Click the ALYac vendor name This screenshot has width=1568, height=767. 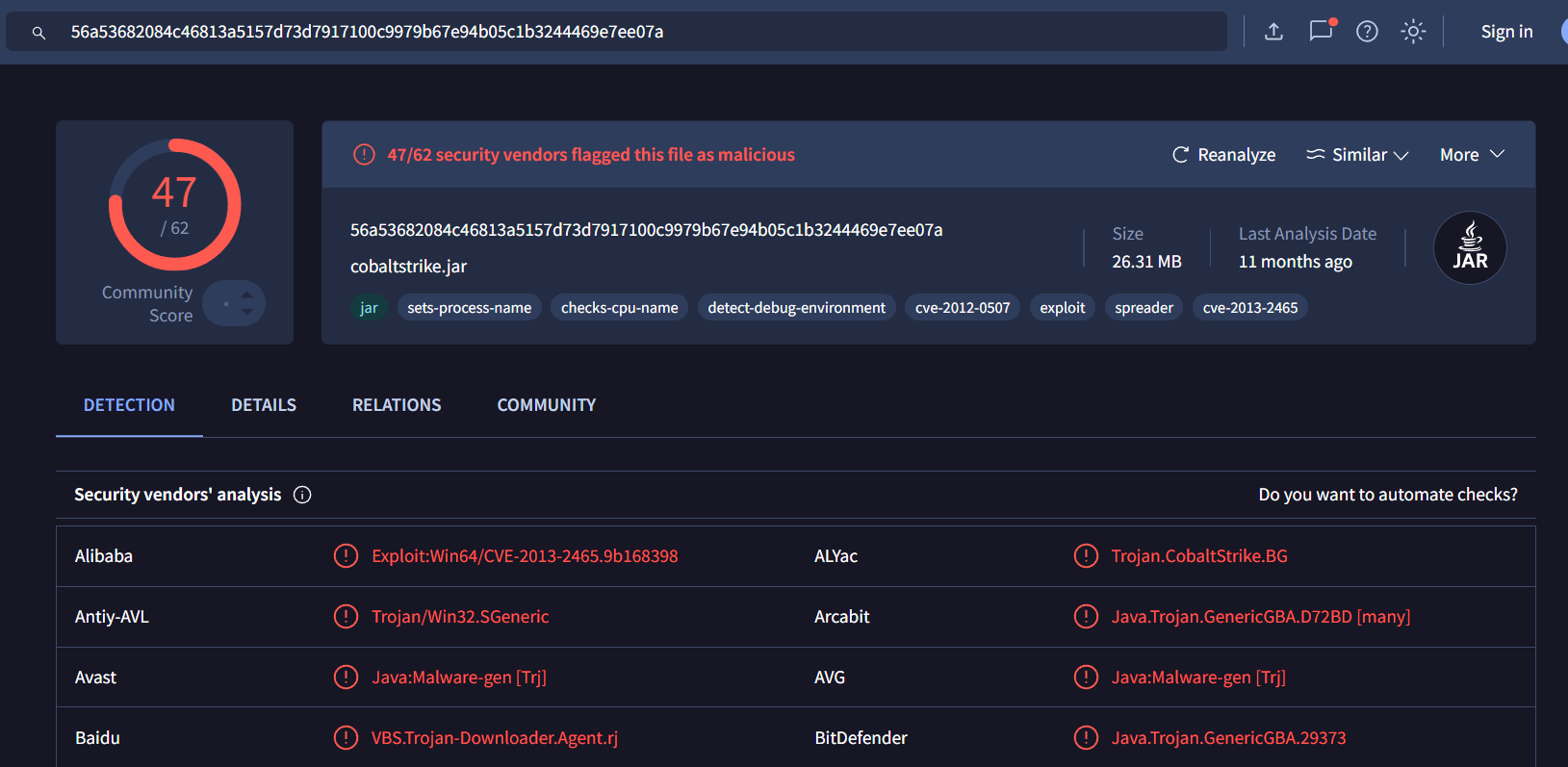click(x=835, y=556)
